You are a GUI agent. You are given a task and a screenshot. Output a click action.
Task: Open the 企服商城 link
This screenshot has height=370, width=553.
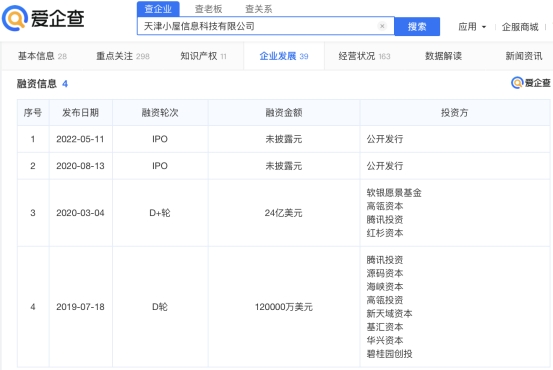[520, 27]
